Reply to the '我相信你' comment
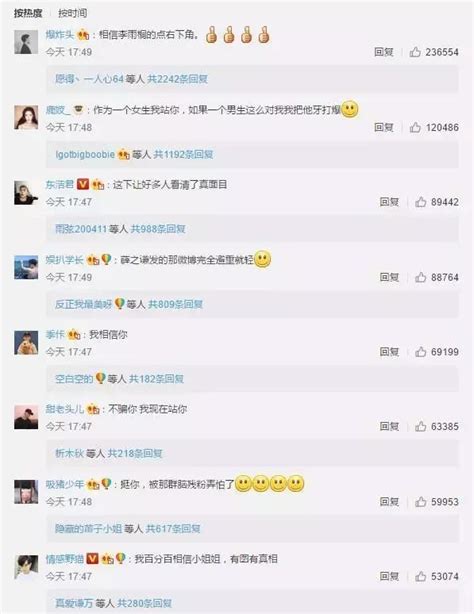 tap(389, 352)
